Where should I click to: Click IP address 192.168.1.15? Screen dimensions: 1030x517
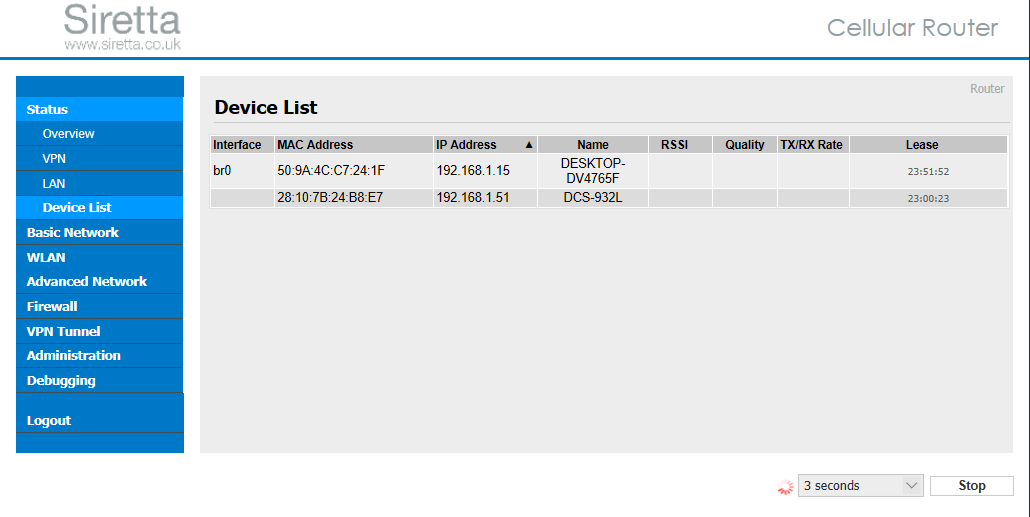[473, 171]
